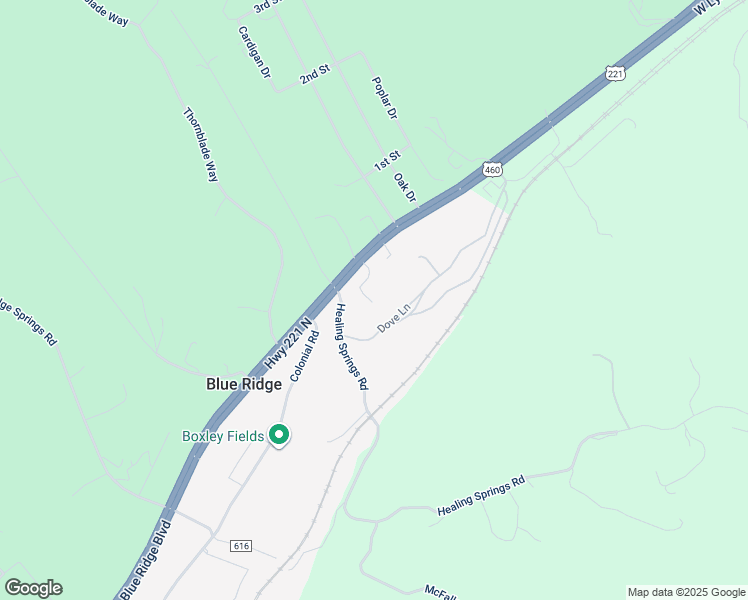The image size is (748, 600).
Task: Select the Blue Ridge town label
Action: (x=244, y=384)
